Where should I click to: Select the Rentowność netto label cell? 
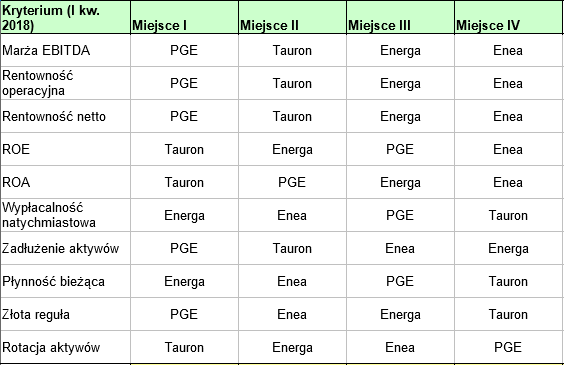65,116
